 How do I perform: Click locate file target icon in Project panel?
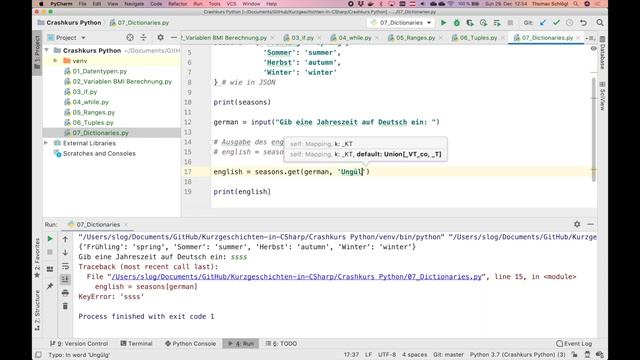(130, 38)
